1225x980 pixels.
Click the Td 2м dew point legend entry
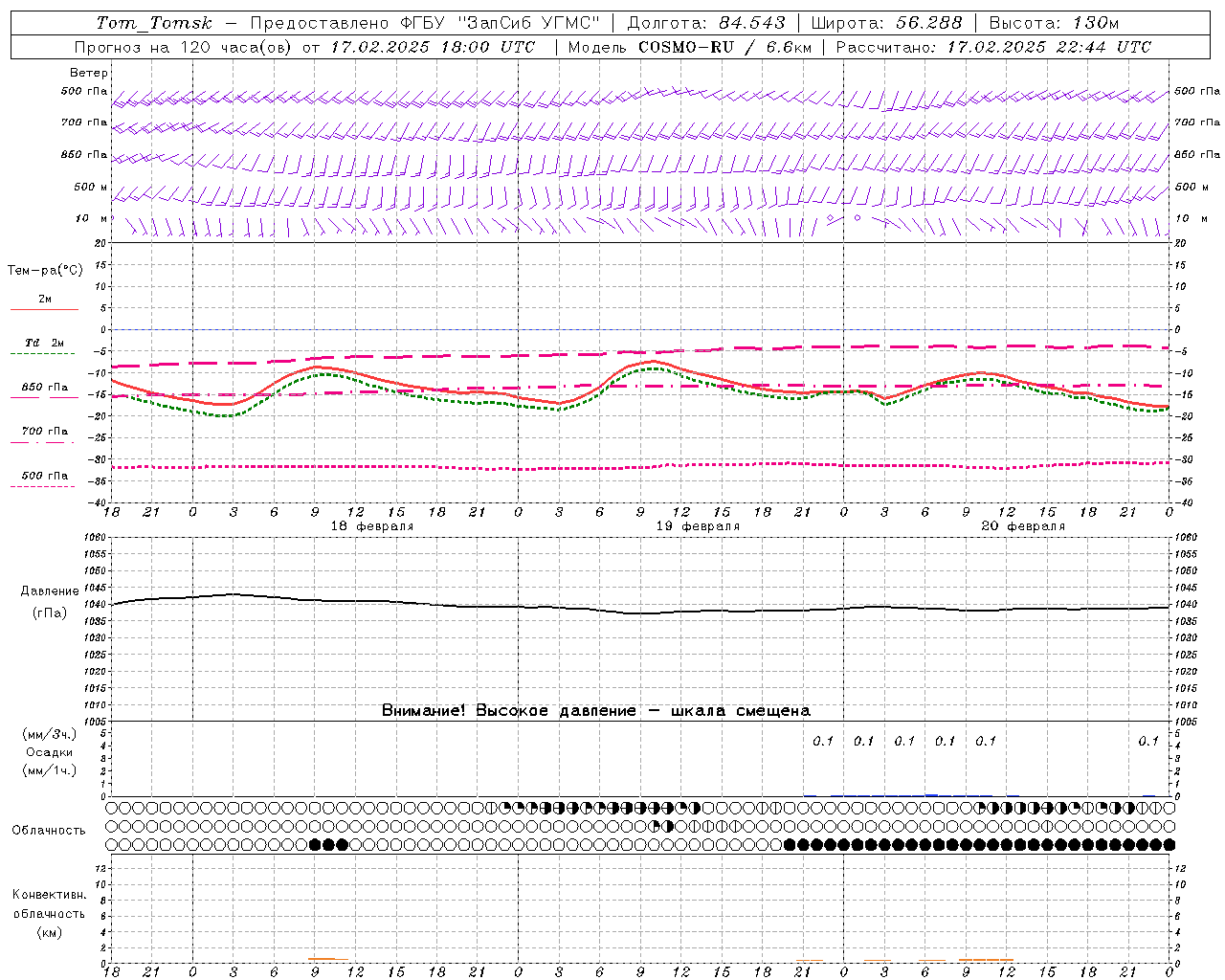pyautogui.click(x=44, y=342)
